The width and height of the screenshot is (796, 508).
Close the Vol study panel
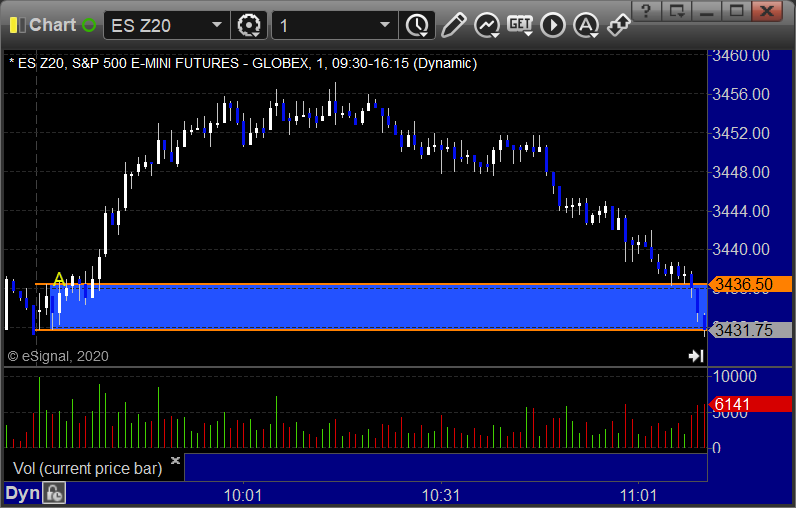(175, 460)
